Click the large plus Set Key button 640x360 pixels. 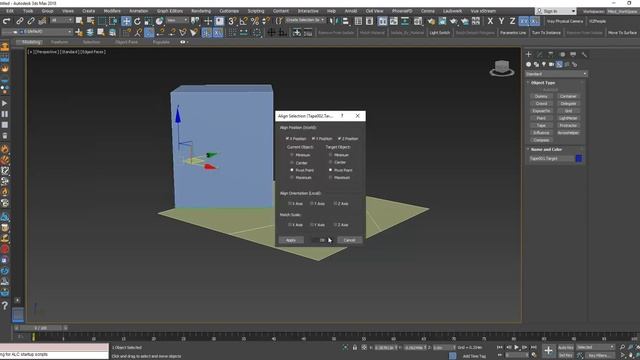click(549, 350)
